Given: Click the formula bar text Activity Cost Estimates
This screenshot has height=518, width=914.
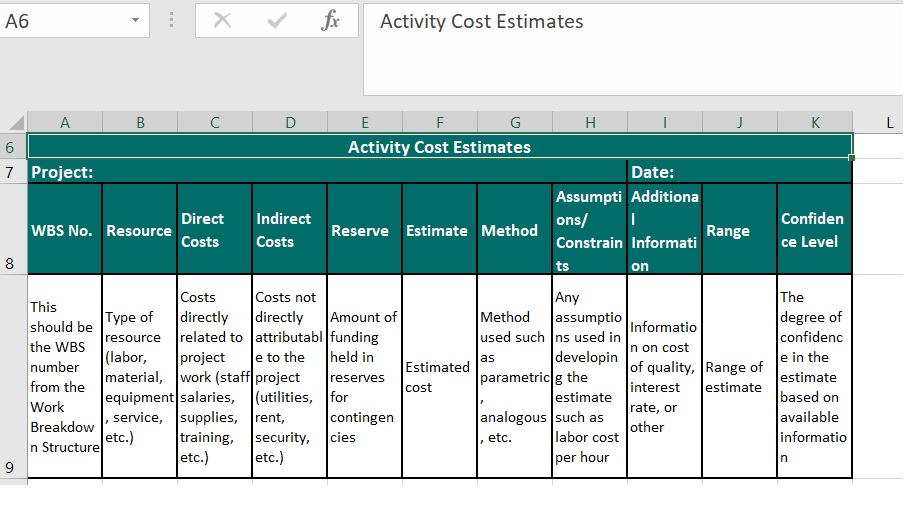Looking at the screenshot, I should click(481, 22).
